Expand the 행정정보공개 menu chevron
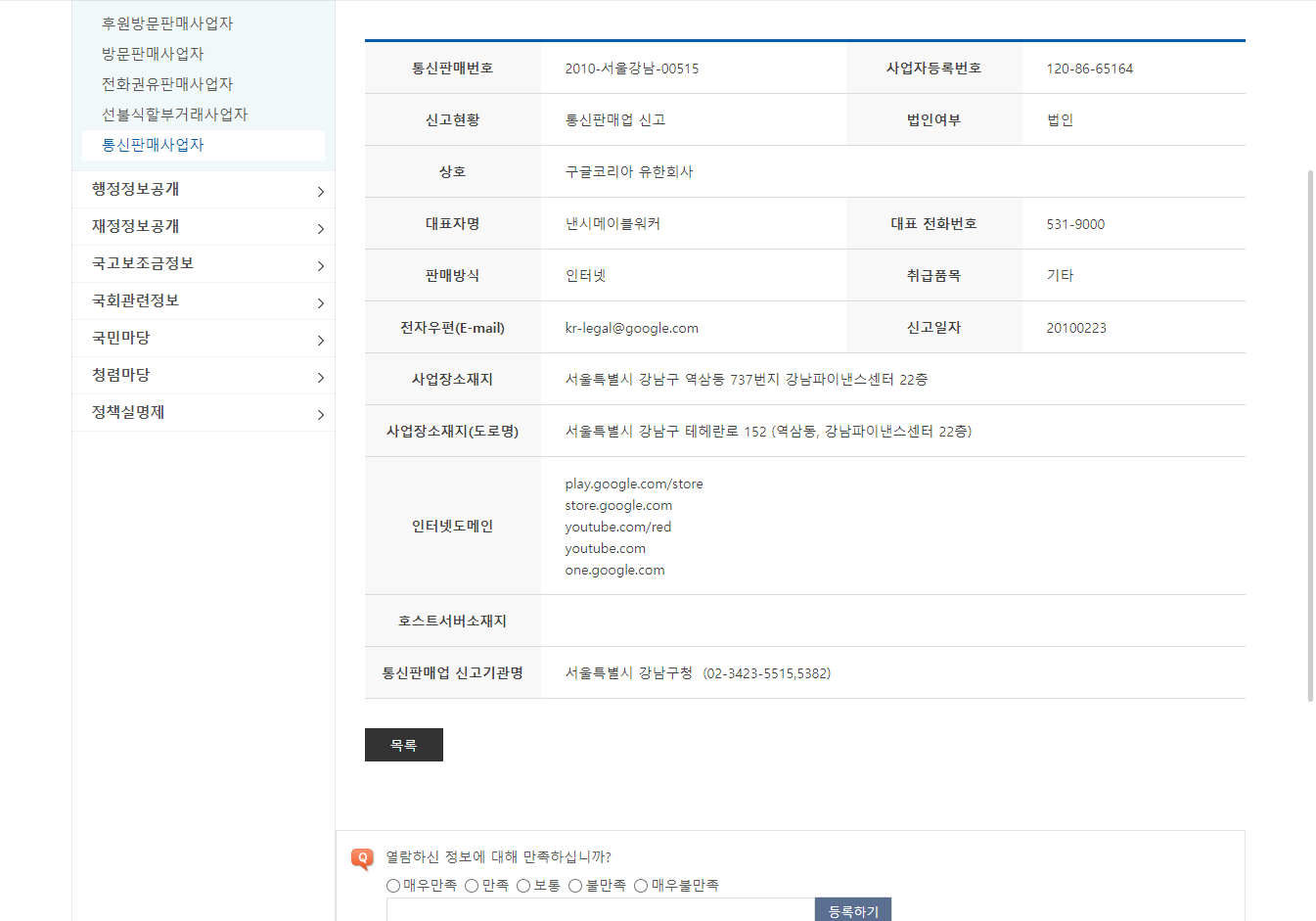The image size is (1316, 921). click(x=320, y=192)
